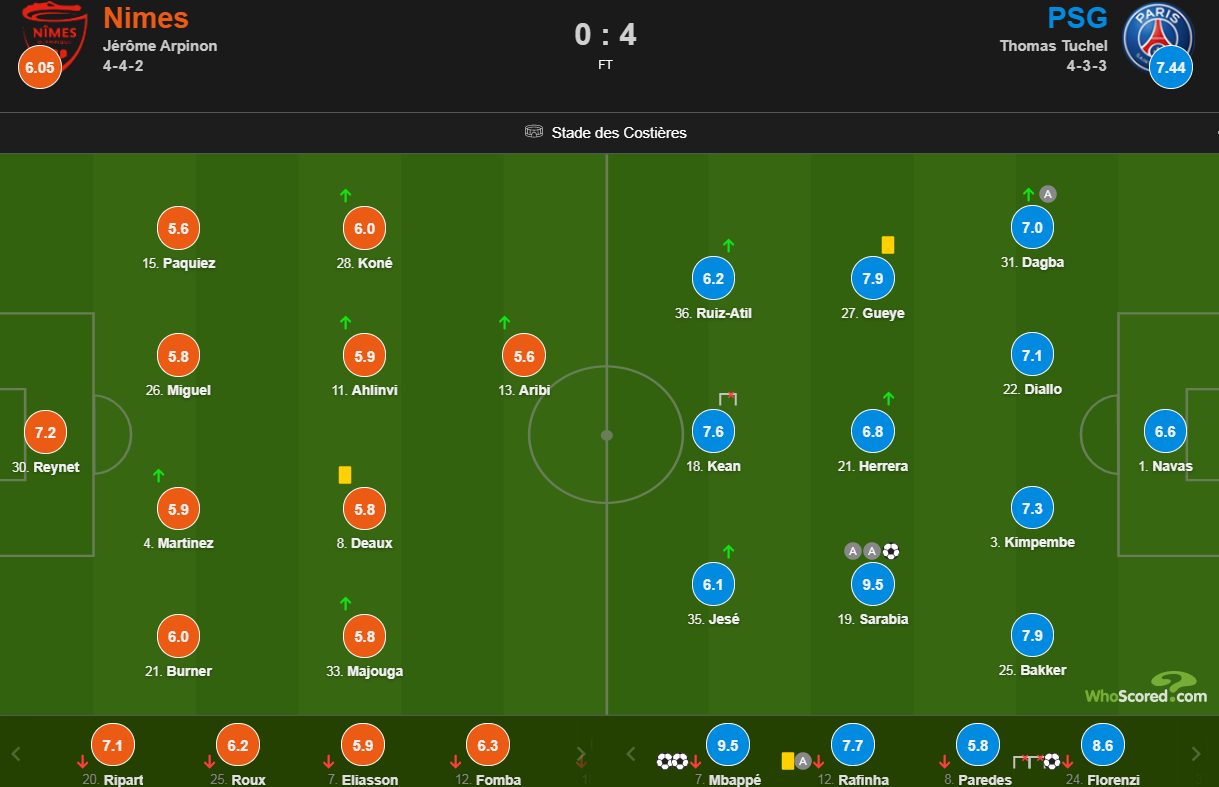Click the missed-shot goalpost icon above Kean
Image resolution: width=1219 pixels, height=787 pixels.
click(x=727, y=398)
